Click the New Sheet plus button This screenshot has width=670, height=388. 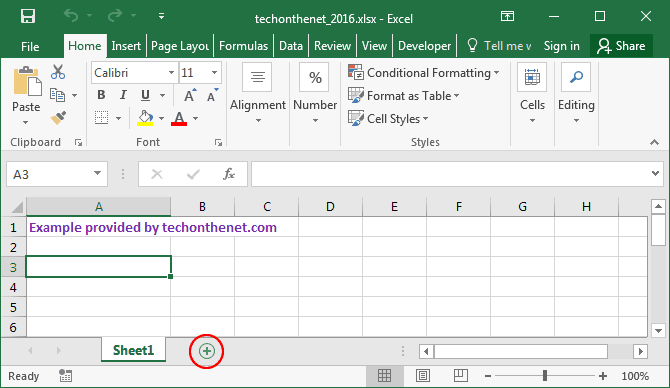[x=206, y=351]
